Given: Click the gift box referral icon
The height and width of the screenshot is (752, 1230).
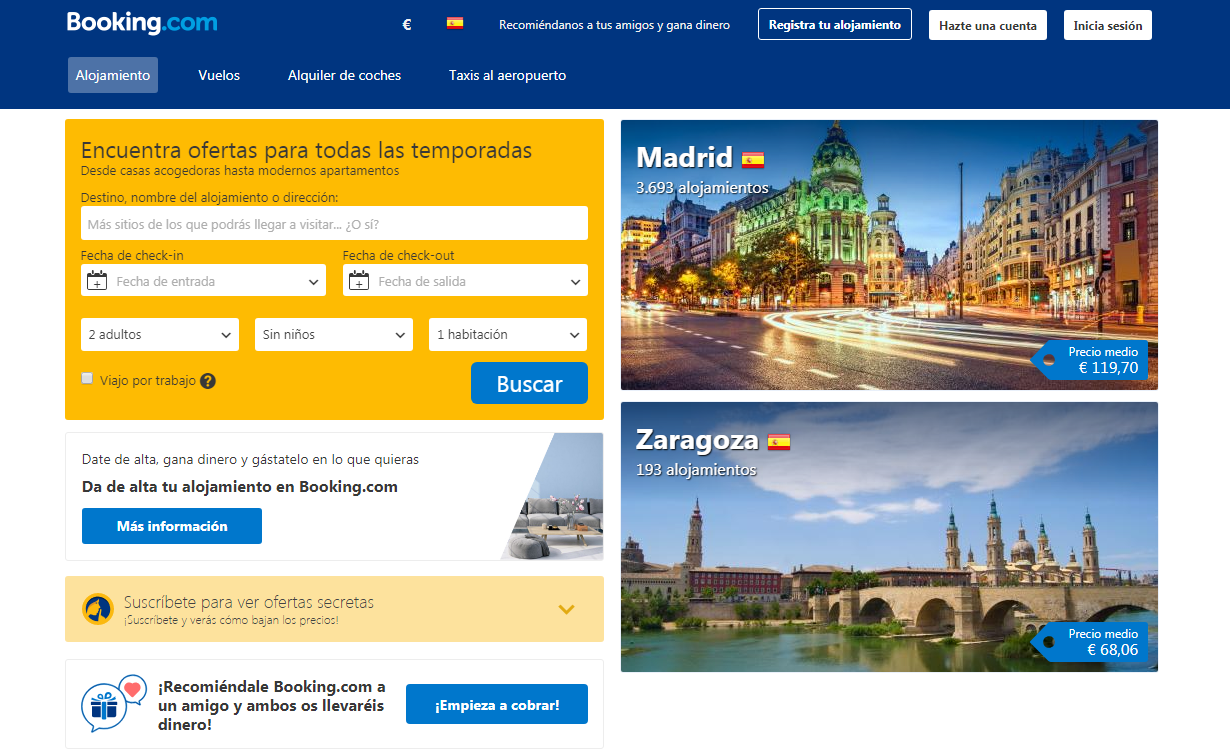Looking at the screenshot, I should click(105, 704).
